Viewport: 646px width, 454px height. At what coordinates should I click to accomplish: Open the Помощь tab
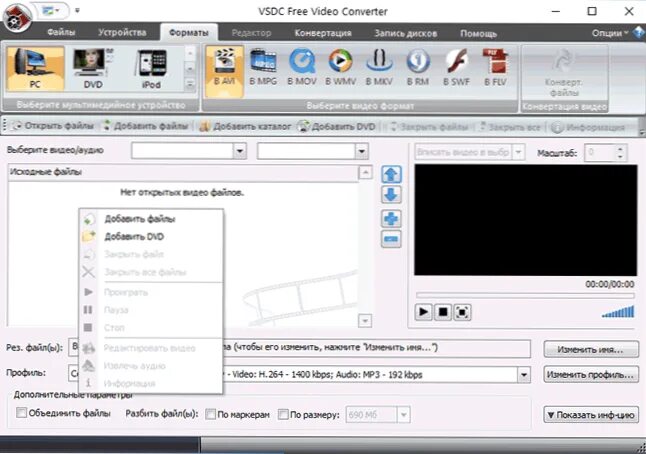tap(478, 33)
